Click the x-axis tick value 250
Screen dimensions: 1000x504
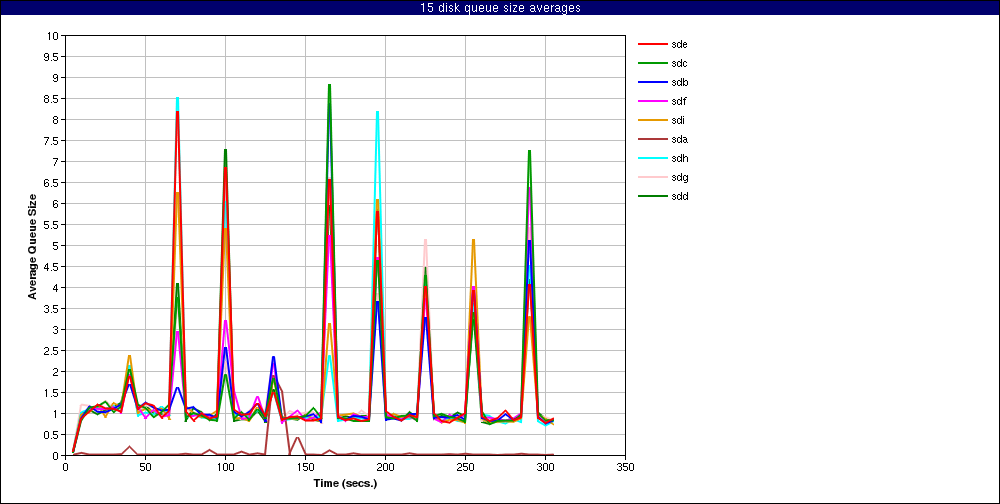pyautogui.click(x=465, y=468)
